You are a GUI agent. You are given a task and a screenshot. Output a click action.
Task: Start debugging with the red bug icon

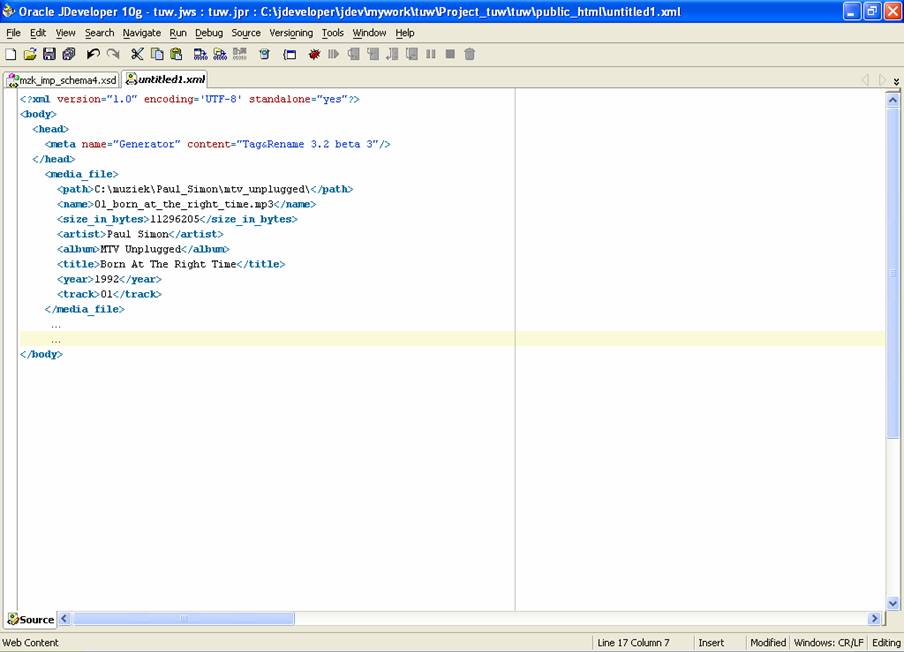point(314,54)
